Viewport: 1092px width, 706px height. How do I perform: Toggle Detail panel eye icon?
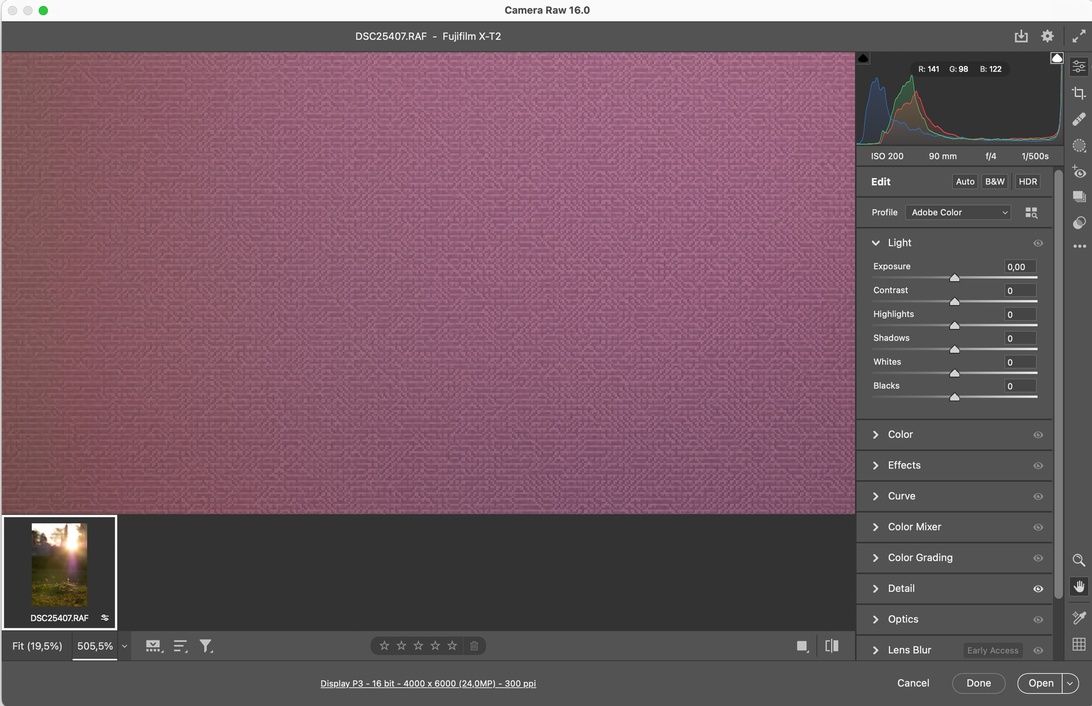click(x=1038, y=589)
